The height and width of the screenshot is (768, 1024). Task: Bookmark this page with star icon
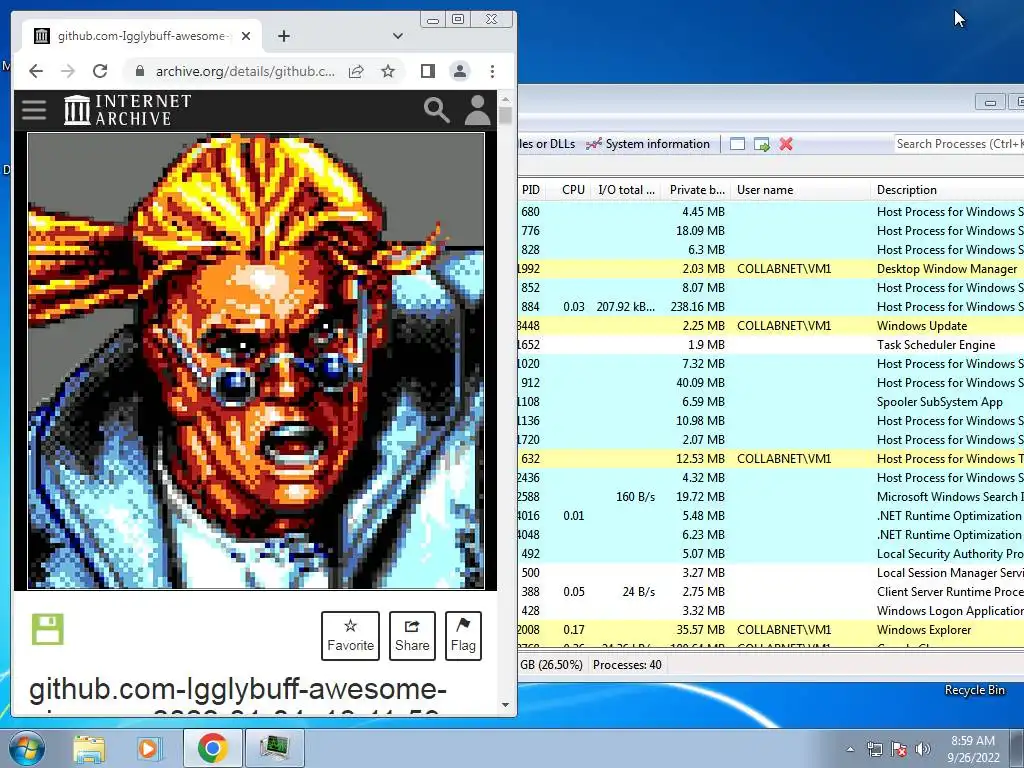(388, 71)
